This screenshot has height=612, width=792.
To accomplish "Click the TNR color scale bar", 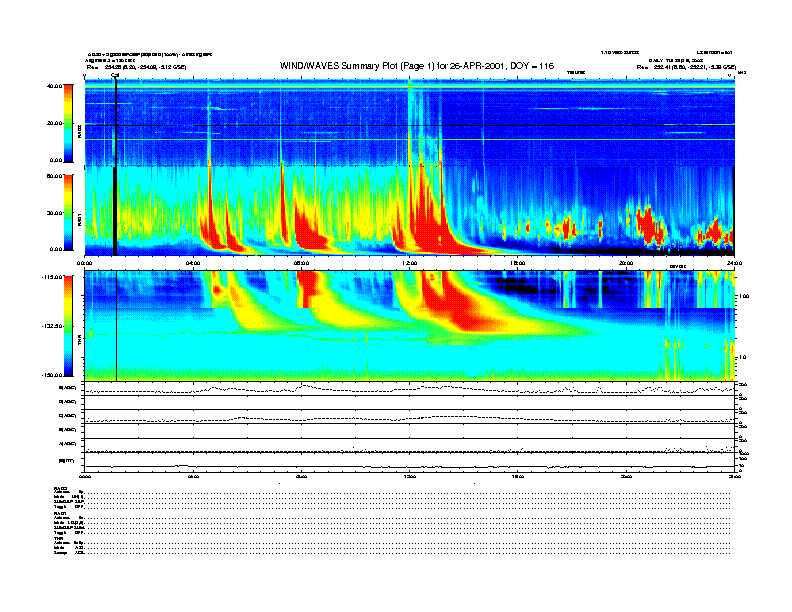I will pos(68,326).
